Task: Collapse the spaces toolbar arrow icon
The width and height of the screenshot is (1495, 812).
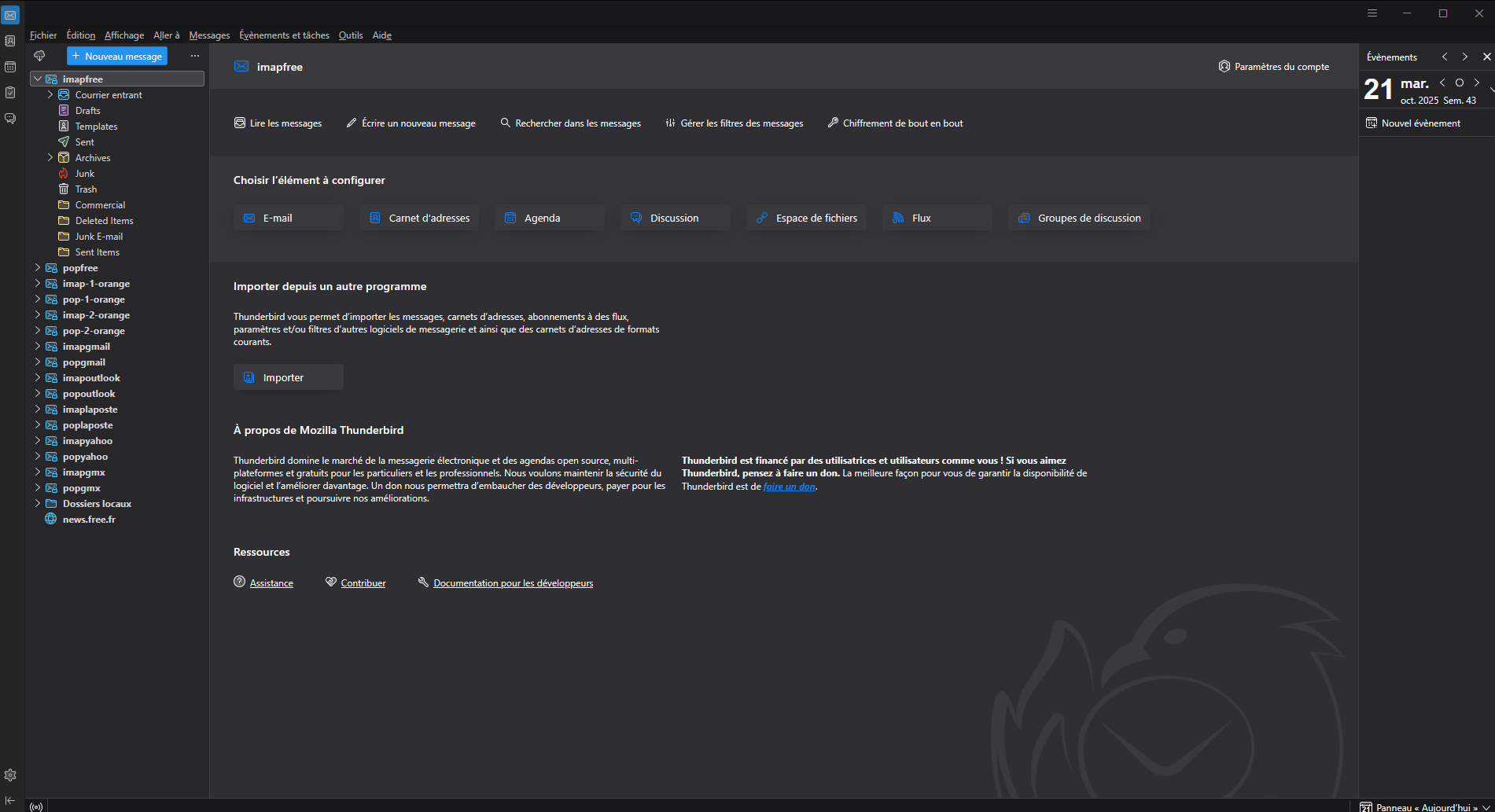Action: click(10, 800)
